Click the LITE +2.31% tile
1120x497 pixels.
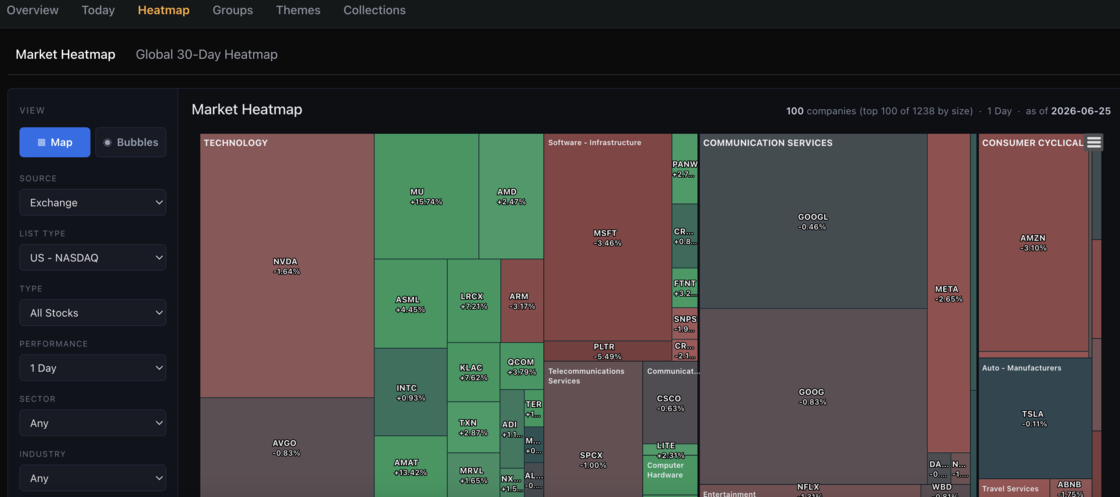click(669, 450)
